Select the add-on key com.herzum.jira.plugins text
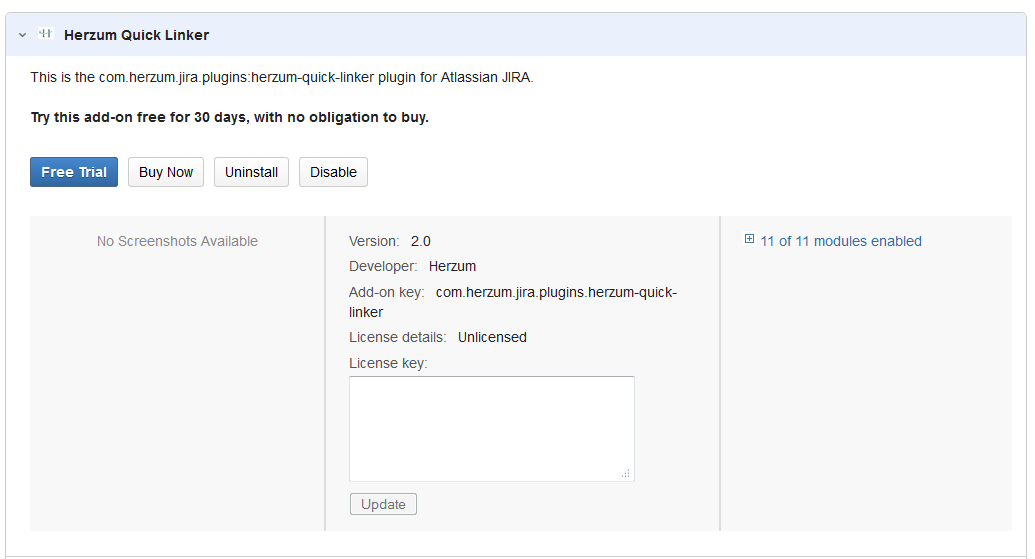1035x559 pixels. pos(556,292)
